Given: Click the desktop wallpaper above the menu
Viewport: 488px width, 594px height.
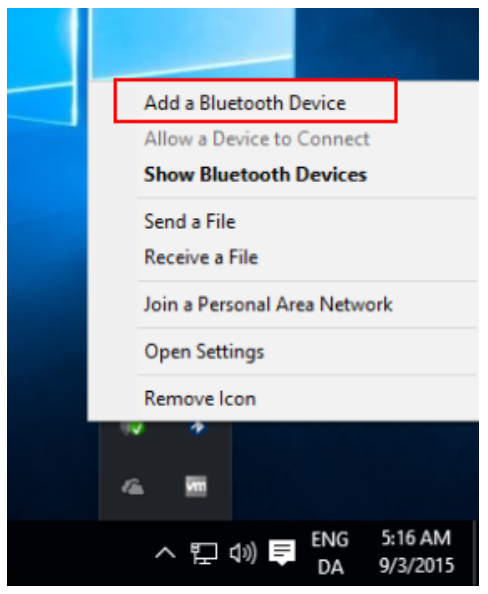Looking at the screenshot, I should point(242,42).
